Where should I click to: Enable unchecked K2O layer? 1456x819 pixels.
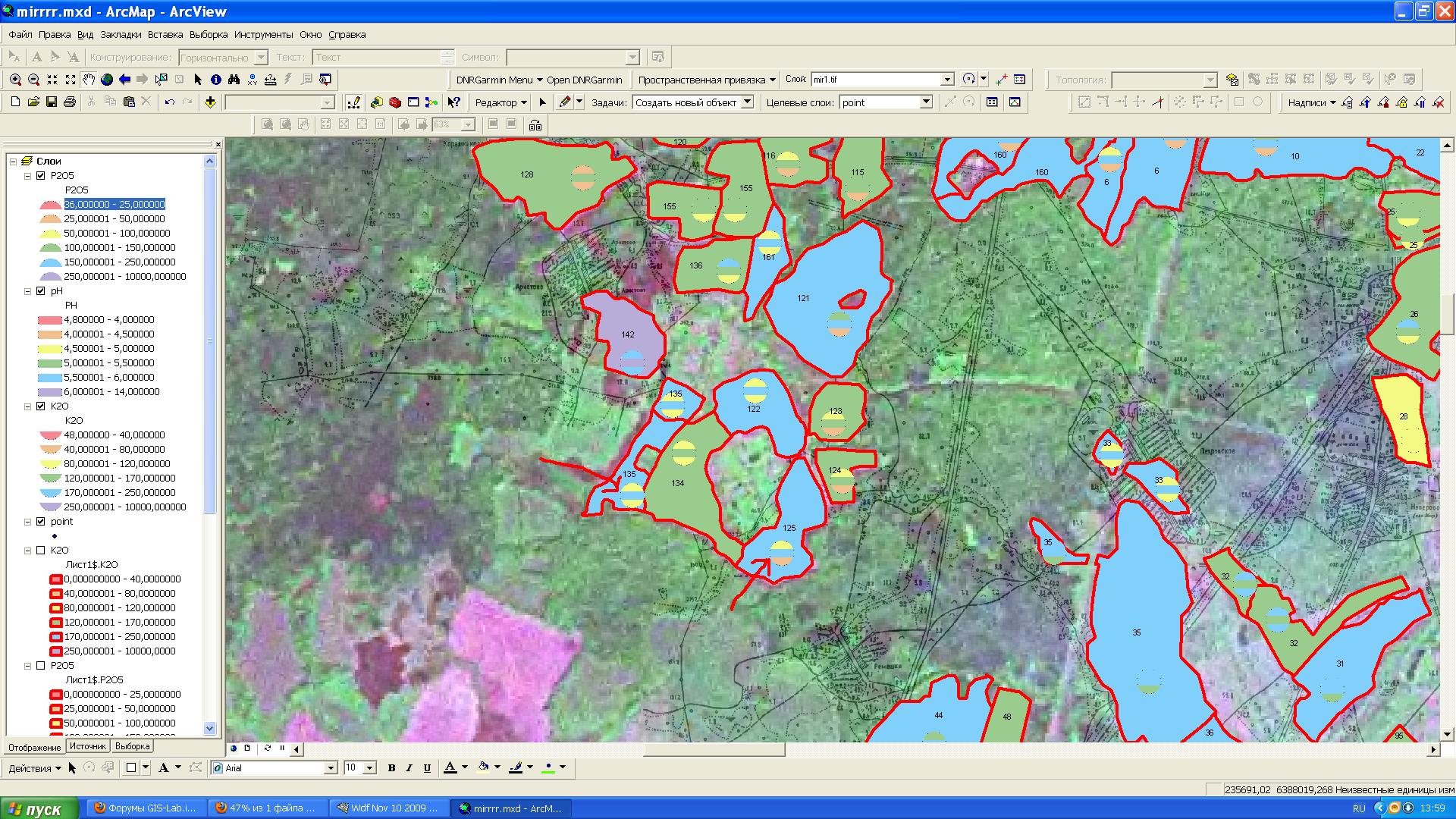41,551
